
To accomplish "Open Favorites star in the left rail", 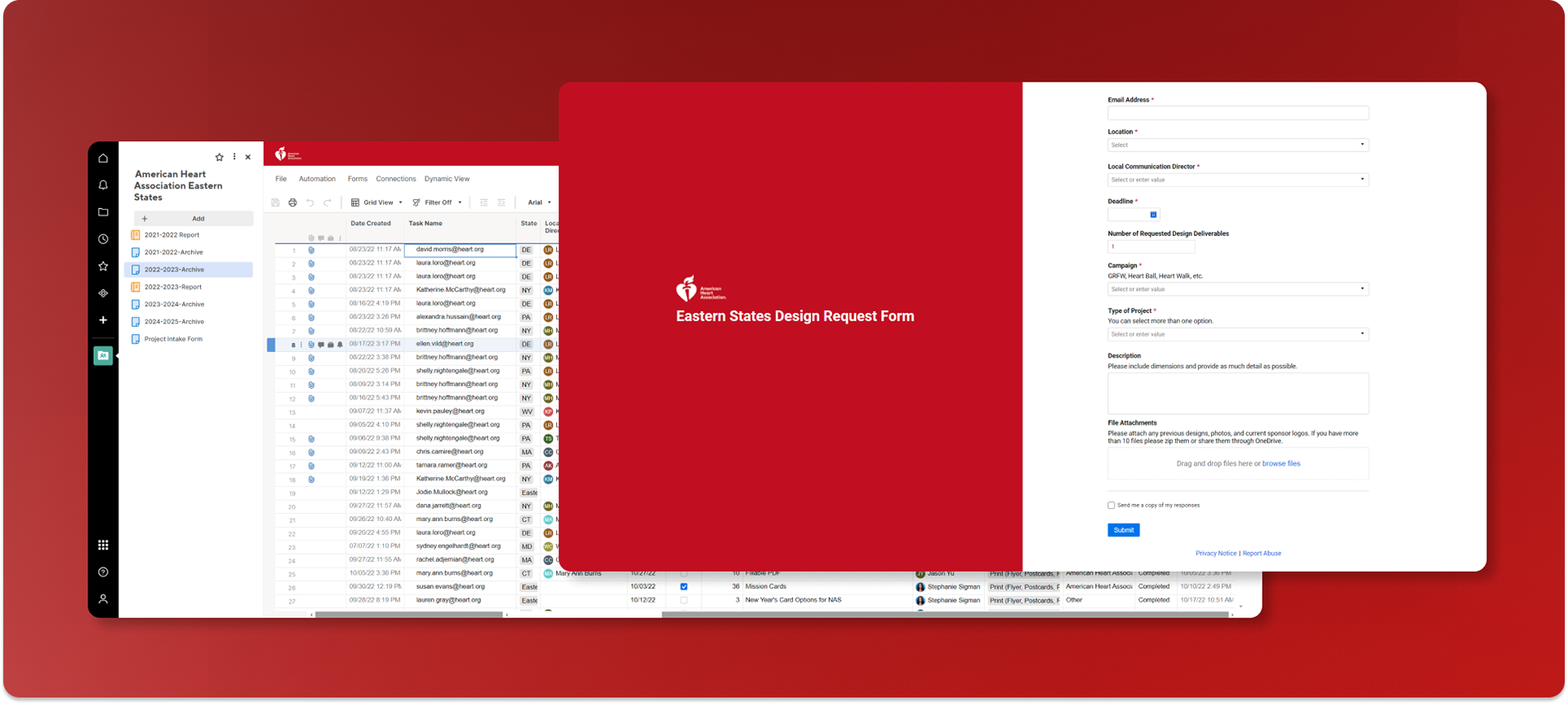I will pyautogui.click(x=103, y=266).
